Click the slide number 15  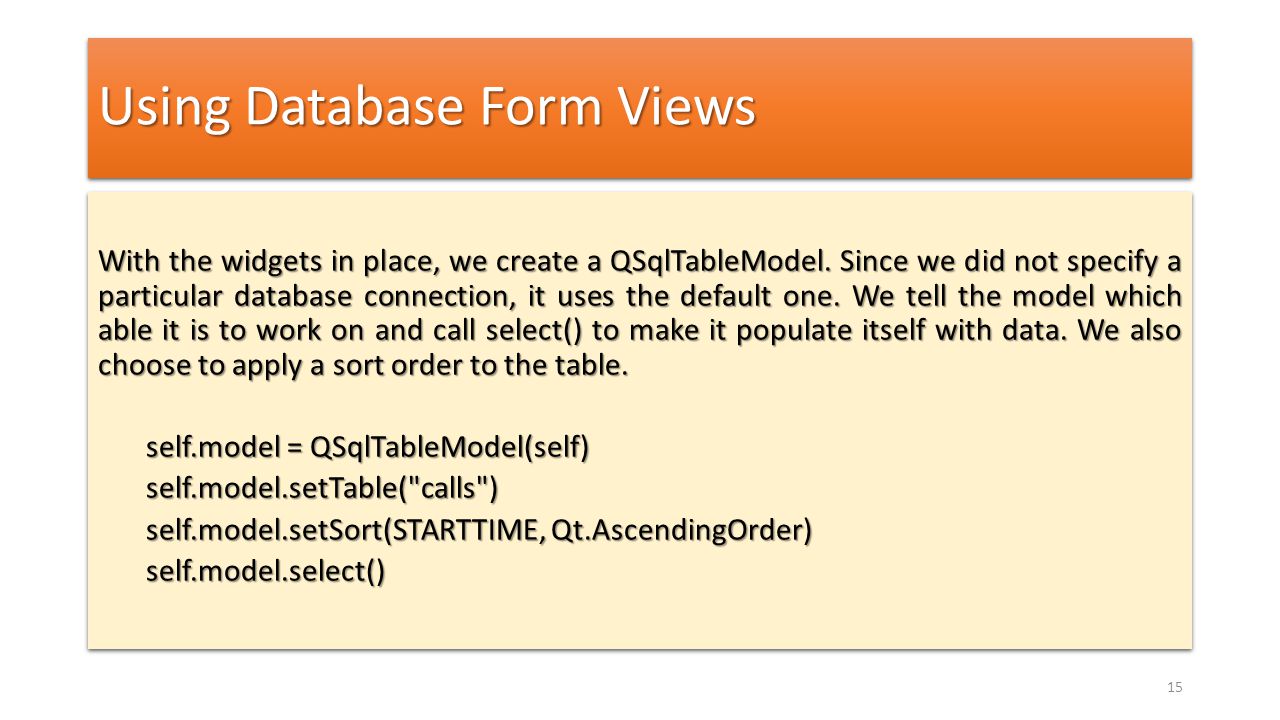click(x=1175, y=687)
